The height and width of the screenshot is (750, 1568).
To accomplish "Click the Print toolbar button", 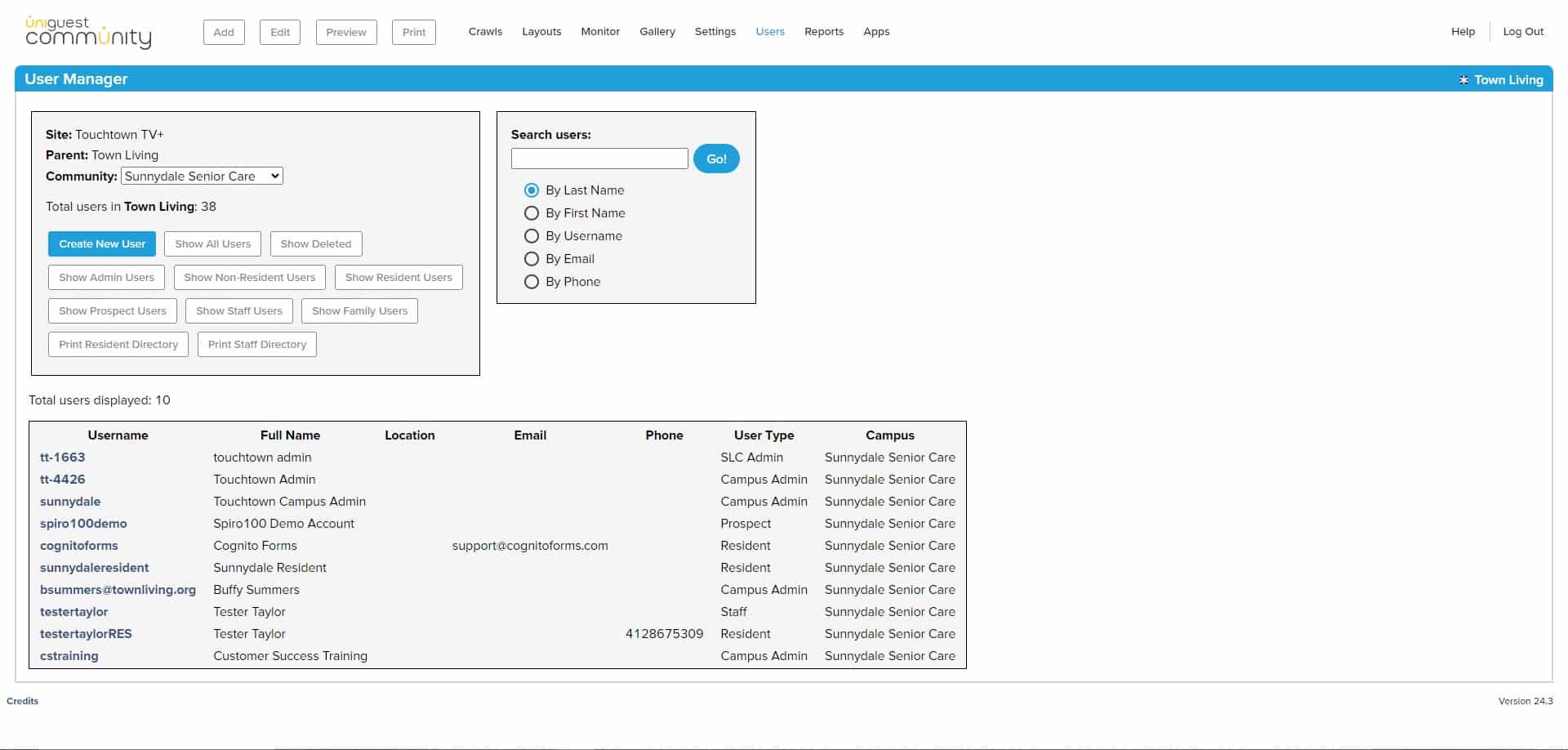I will (x=414, y=32).
